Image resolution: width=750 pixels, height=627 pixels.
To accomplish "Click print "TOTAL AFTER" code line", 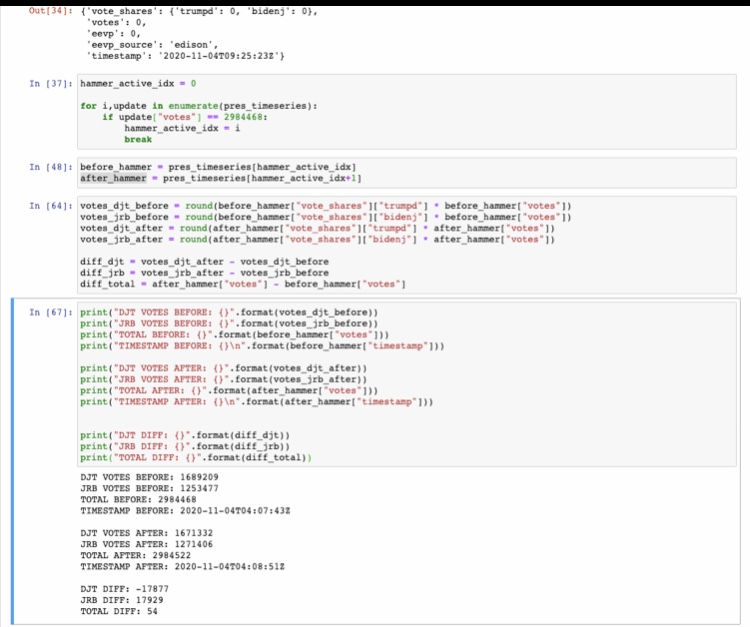I will [229, 391].
